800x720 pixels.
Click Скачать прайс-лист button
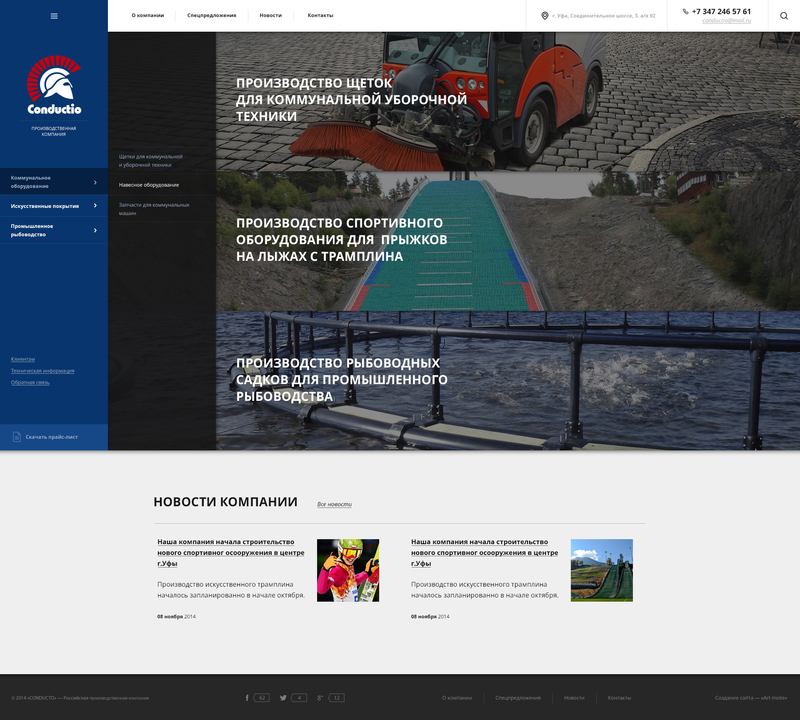54,437
